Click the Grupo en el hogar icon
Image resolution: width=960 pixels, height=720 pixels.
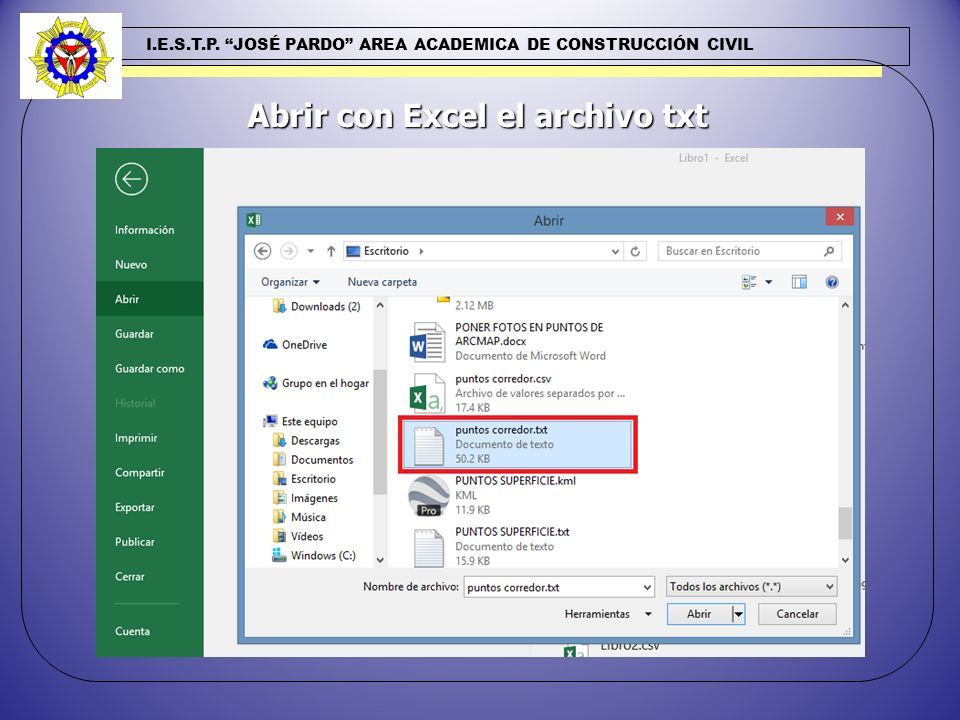click(x=270, y=383)
